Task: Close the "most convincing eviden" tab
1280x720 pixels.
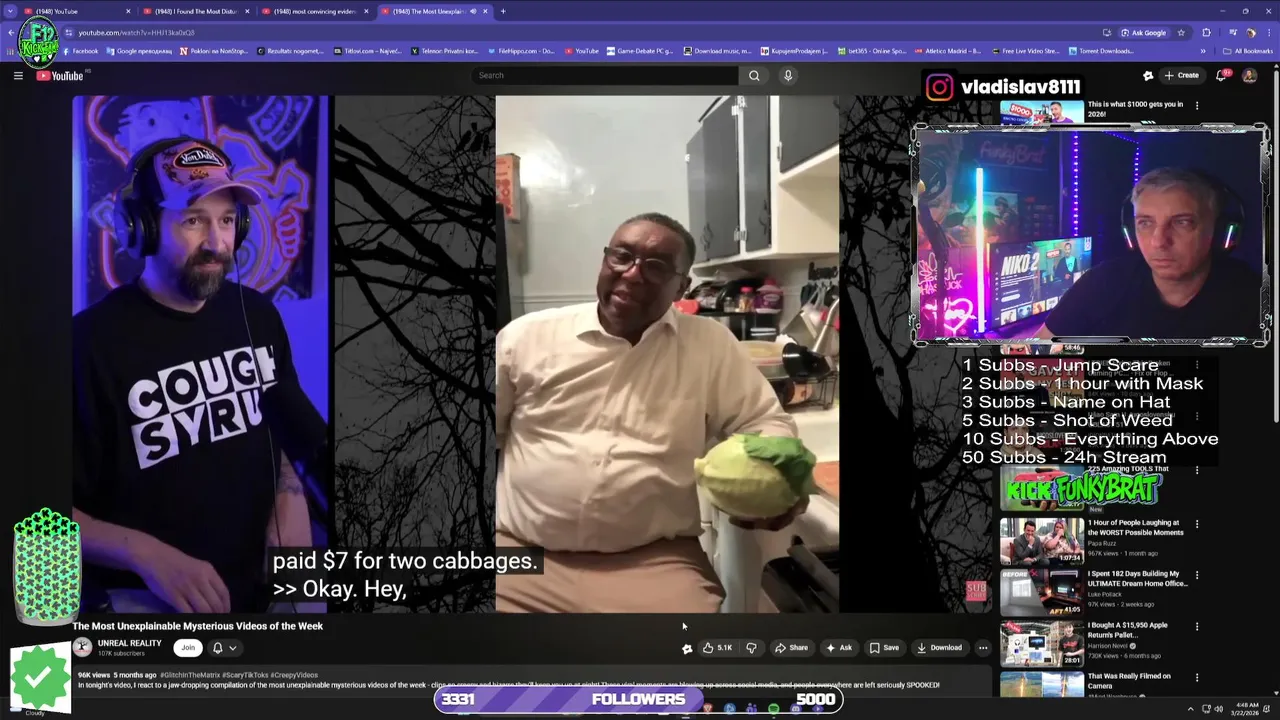Action: click(x=366, y=11)
